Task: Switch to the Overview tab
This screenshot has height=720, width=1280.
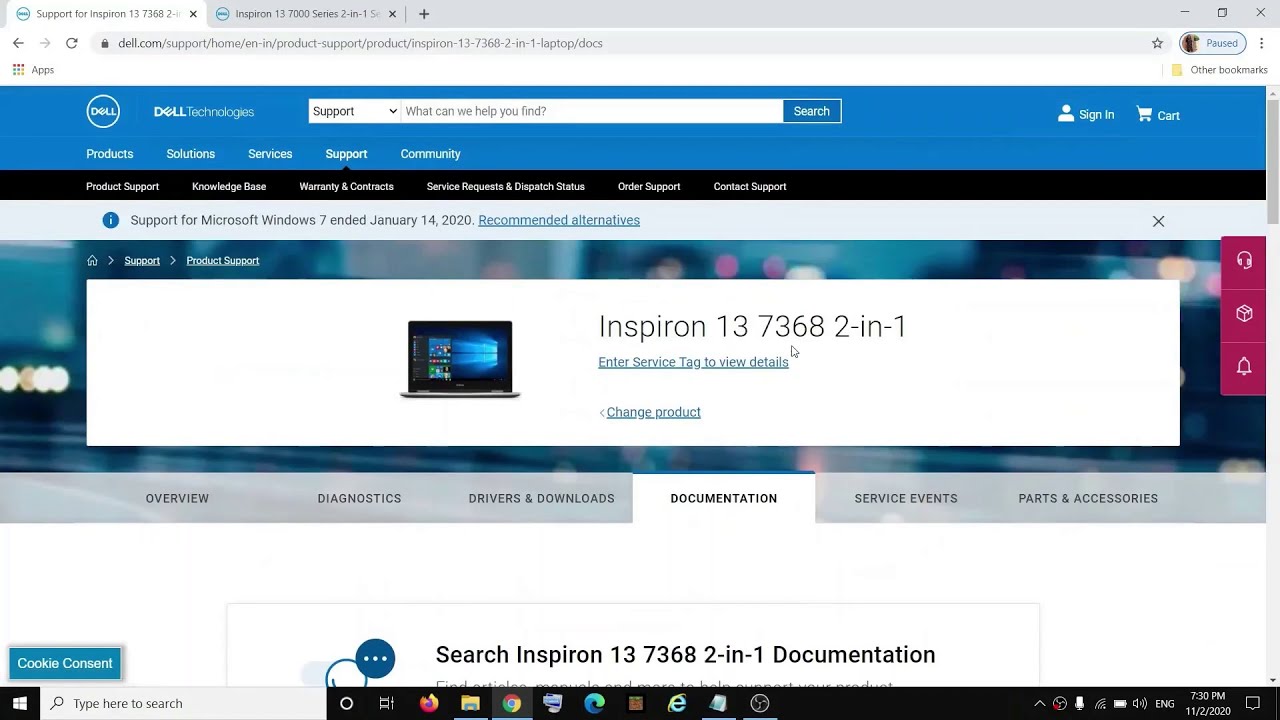Action: (x=177, y=498)
